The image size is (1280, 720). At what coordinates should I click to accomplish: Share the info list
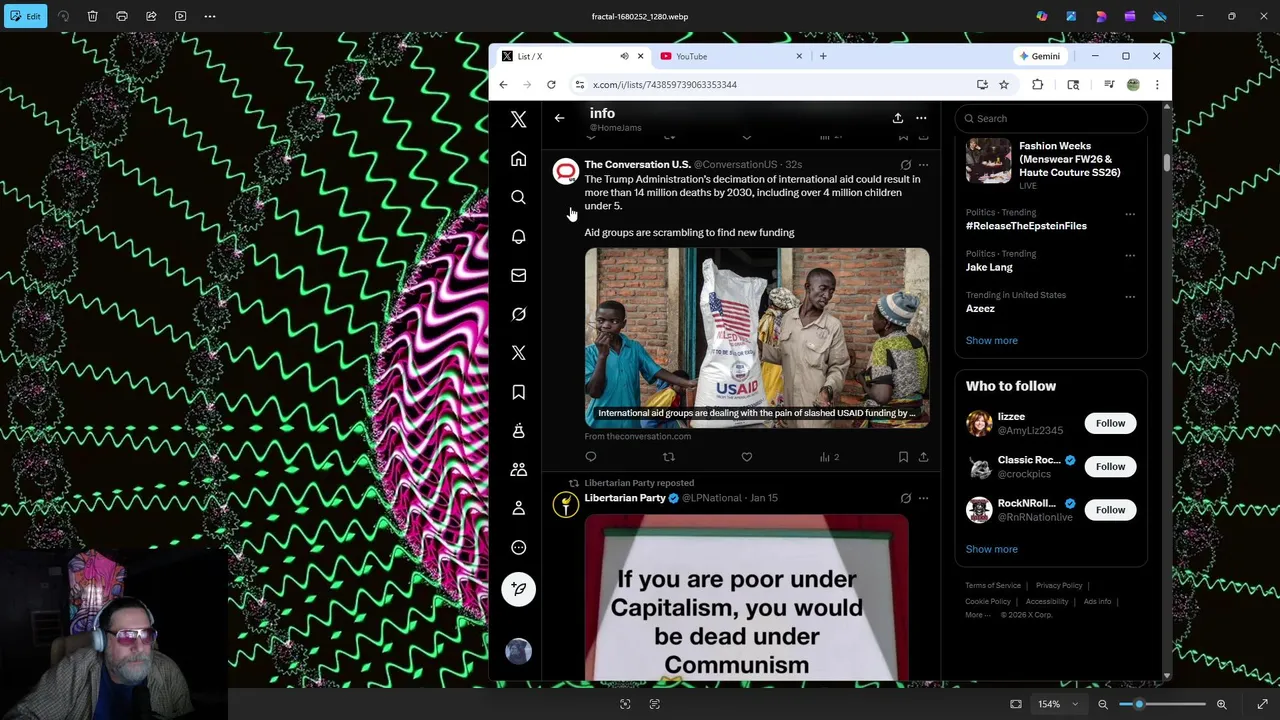point(898,118)
